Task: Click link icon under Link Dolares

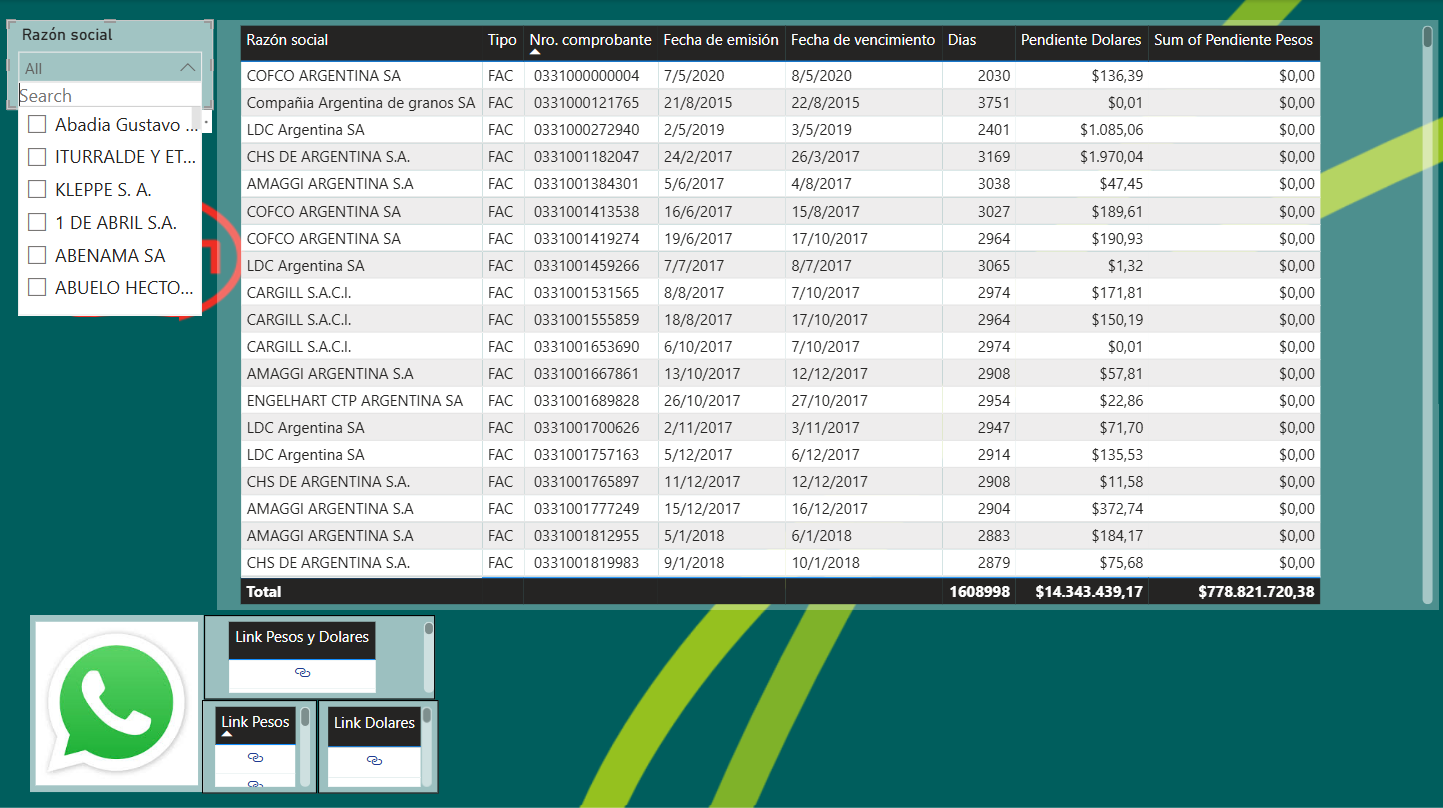Action: pos(374,761)
